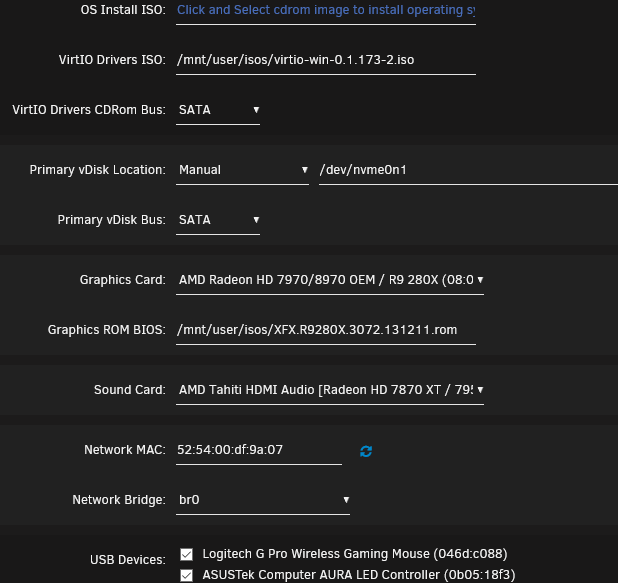
Task: Click the 'Graphics Card:' label
Action: click(x=123, y=280)
